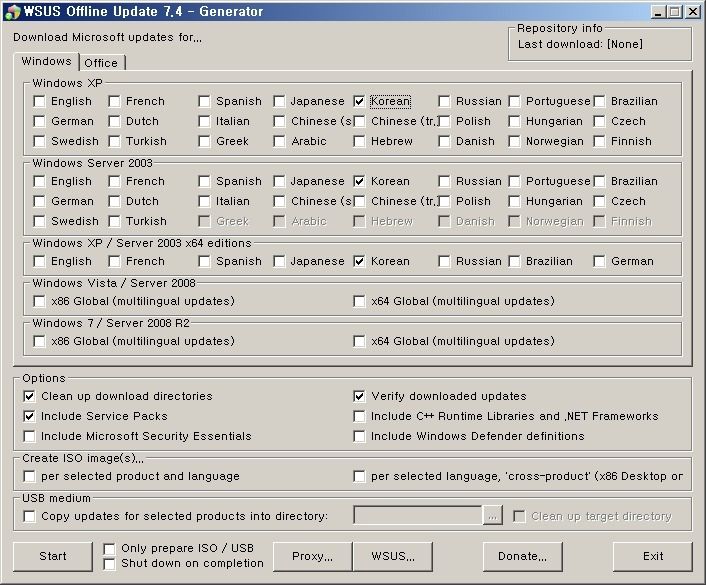The width and height of the screenshot is (706, 585).
Task: Minimize the Generator window
Action: click(x=659, y=12)
